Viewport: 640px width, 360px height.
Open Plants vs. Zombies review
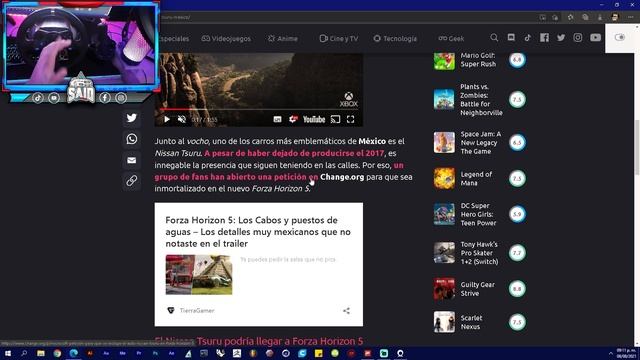coord(481,100)
